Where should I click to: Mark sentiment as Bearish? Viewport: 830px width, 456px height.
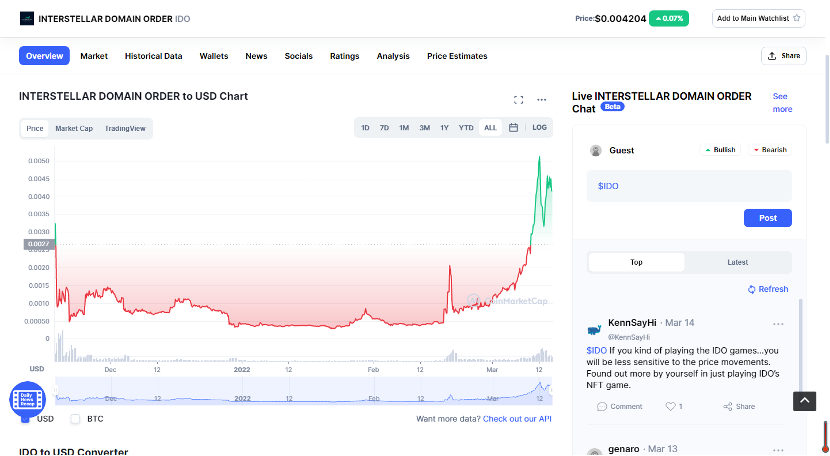coord(770,150)
